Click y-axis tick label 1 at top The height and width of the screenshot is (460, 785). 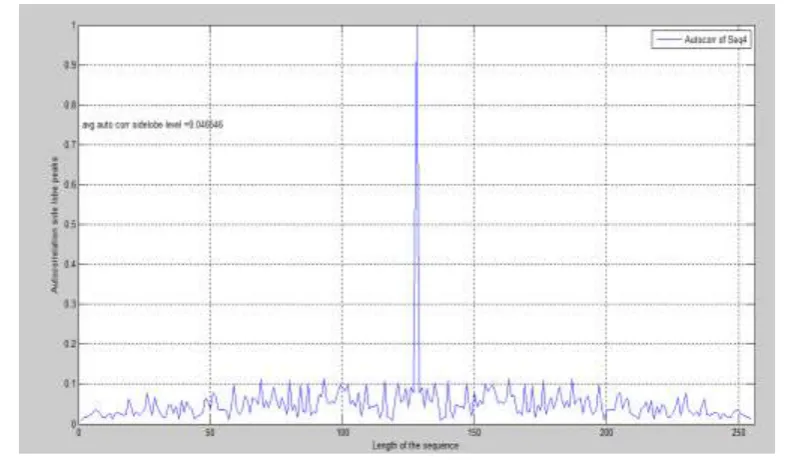(x=74, y=26)
